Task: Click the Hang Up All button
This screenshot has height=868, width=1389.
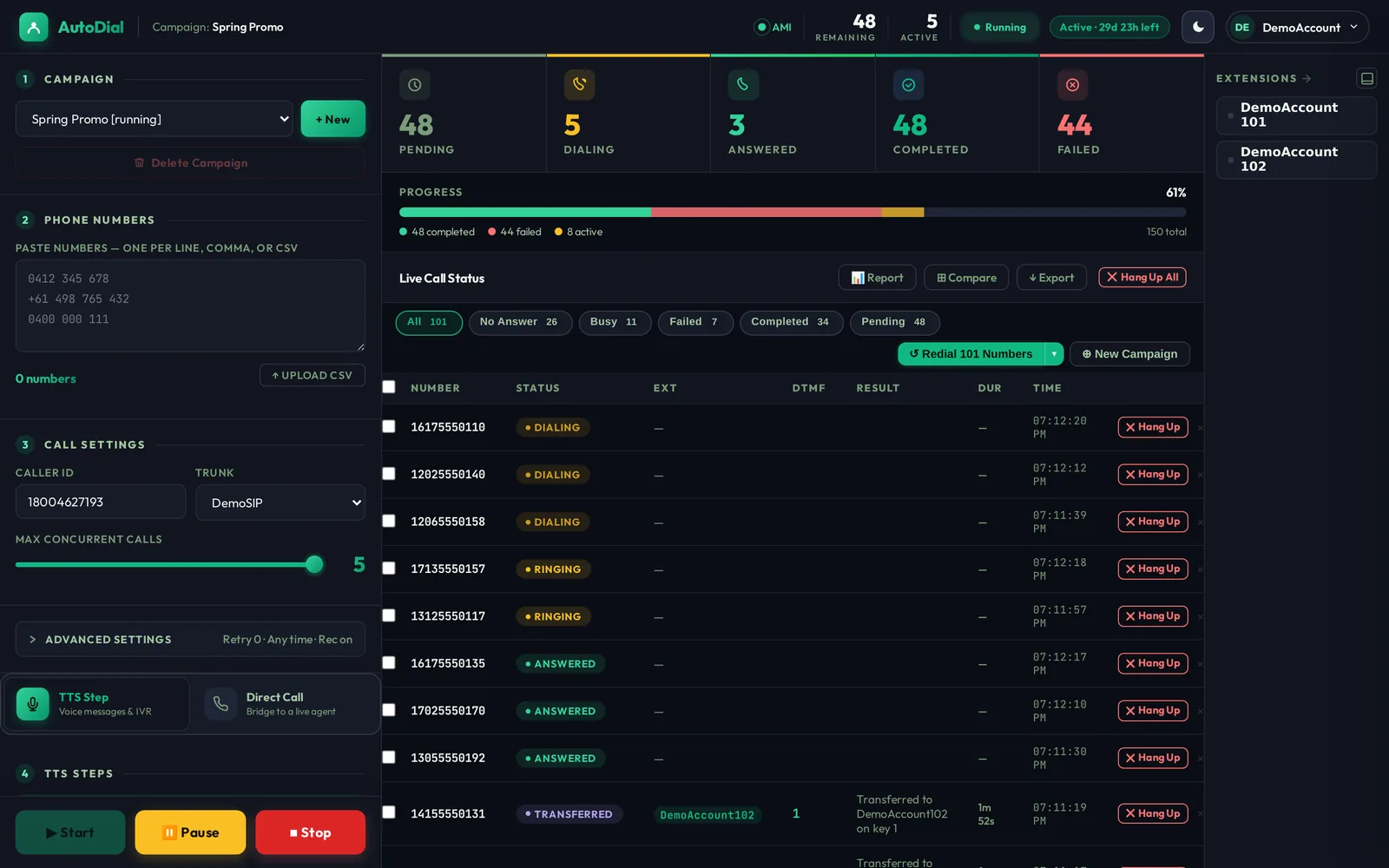Action: [x=1142, y=277]
